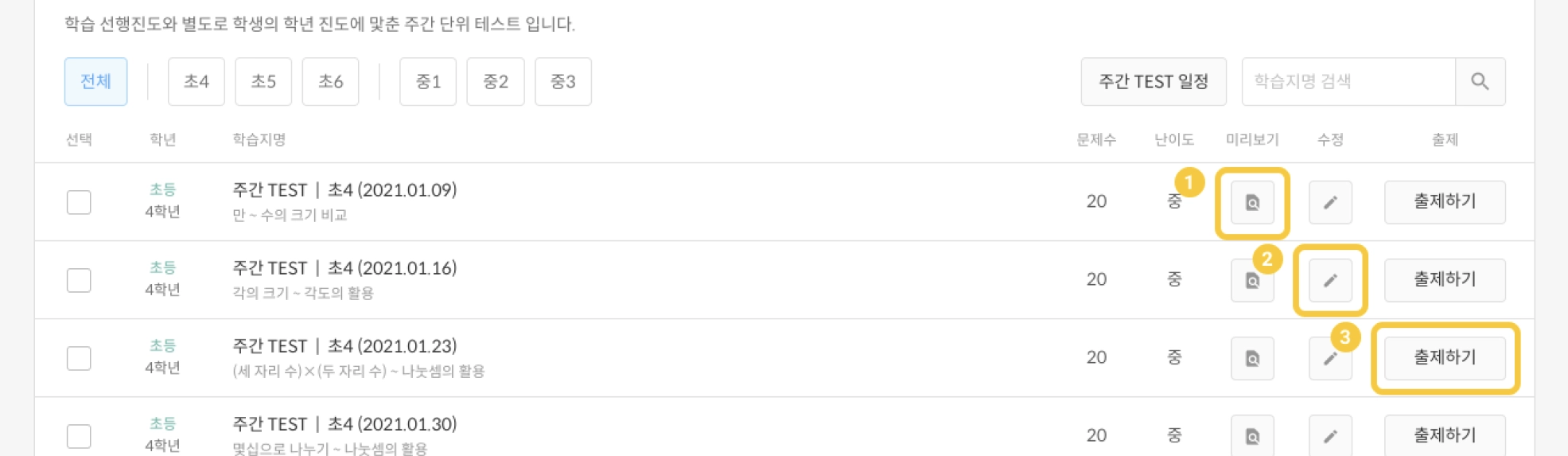Preview the 2021.01.16 weekly test
1568x456 pixels.
(1251, 280)
